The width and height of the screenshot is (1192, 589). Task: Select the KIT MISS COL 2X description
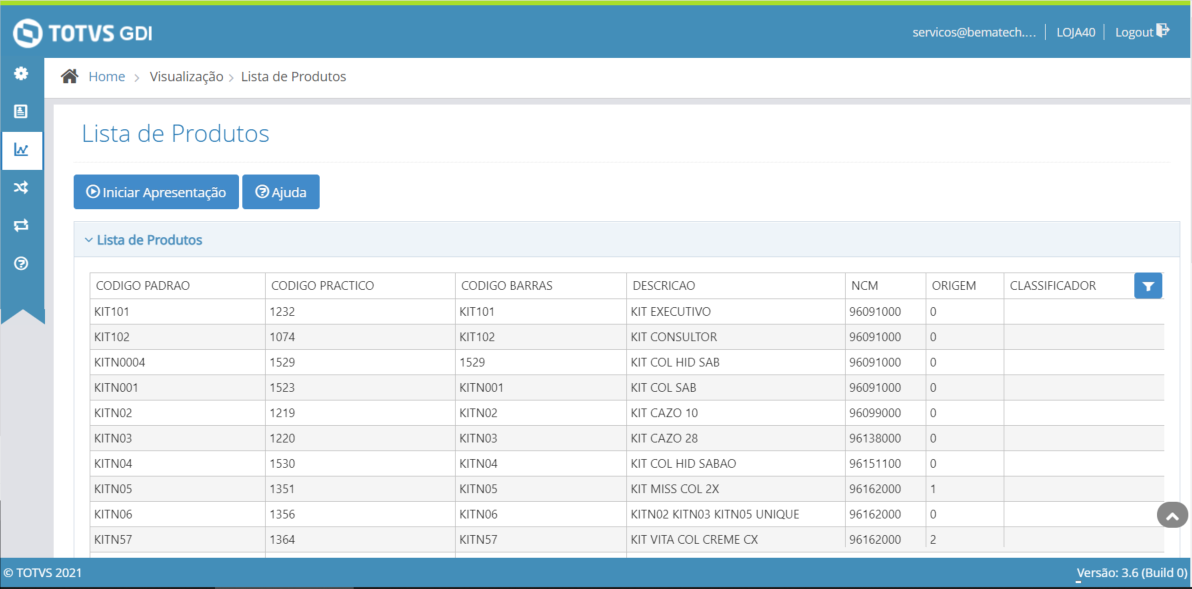pyautogui.click(x=736, y=489)
